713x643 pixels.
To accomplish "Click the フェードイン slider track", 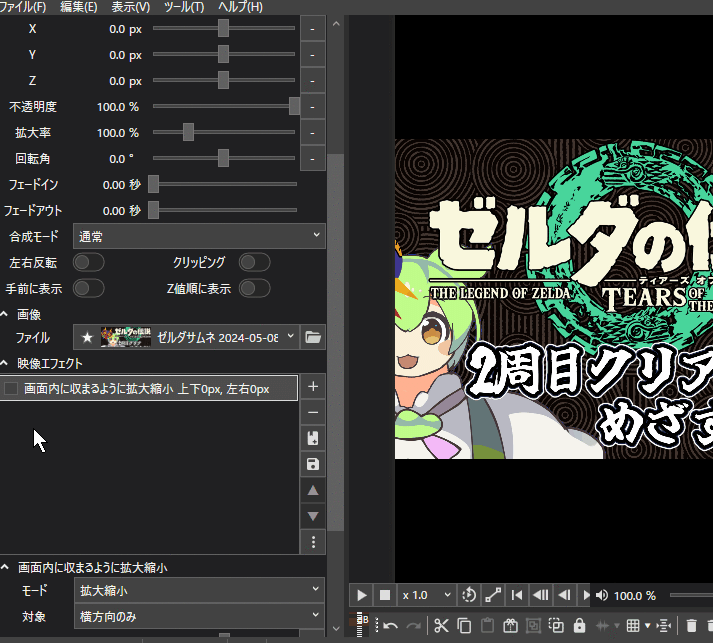I will (x=225, y=184).
